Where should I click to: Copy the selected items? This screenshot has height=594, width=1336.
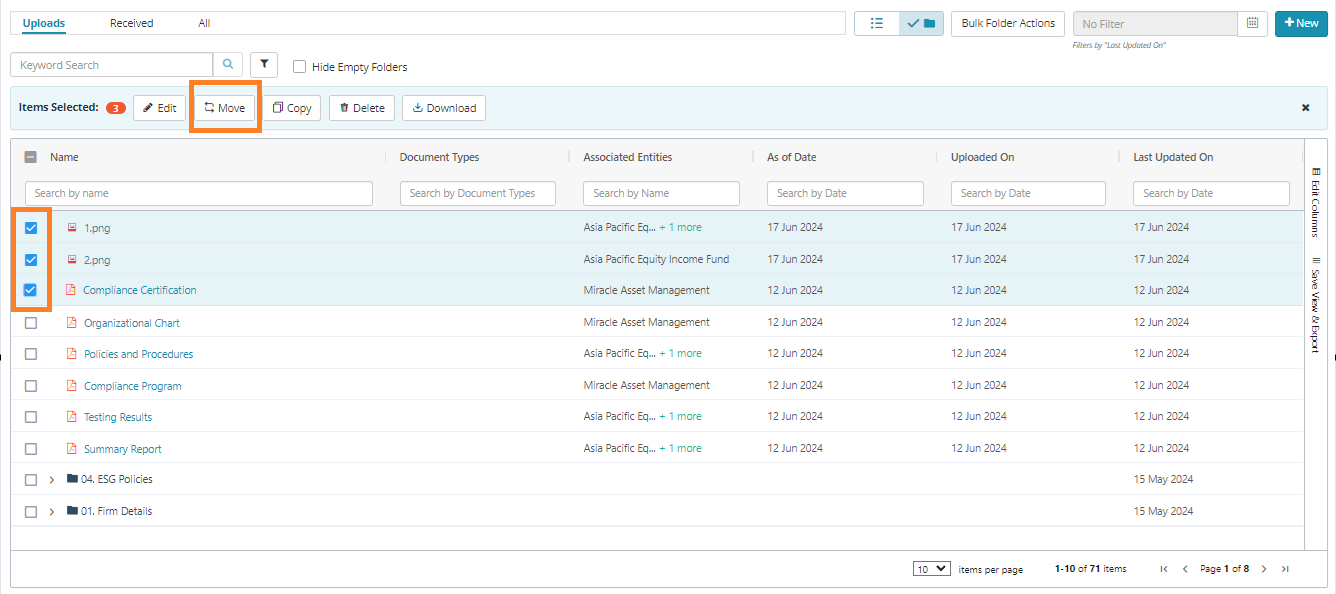[292, 108]
